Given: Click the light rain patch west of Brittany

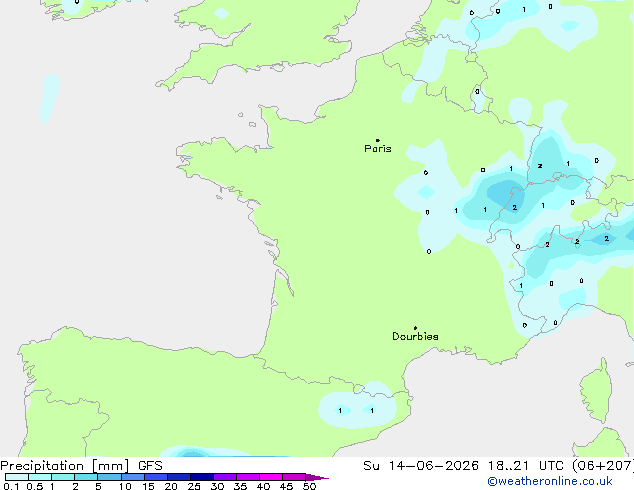Looking at the screenshot, I should tap(50, 98).
